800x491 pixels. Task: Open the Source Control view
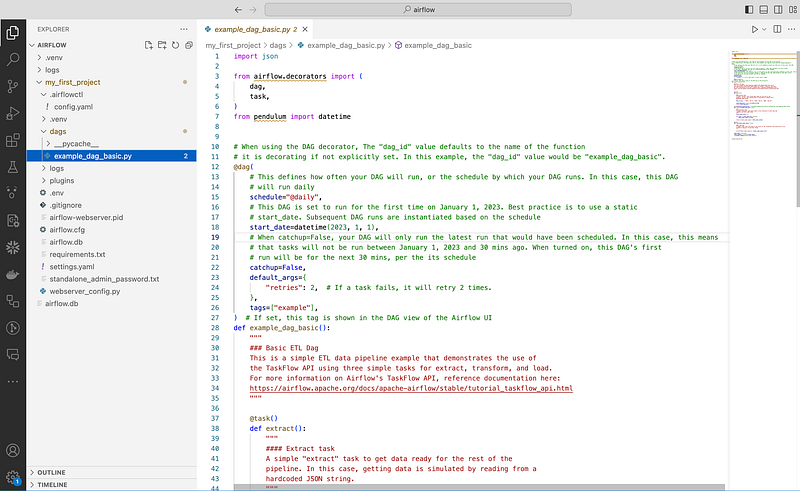click(x=13, y=86)
